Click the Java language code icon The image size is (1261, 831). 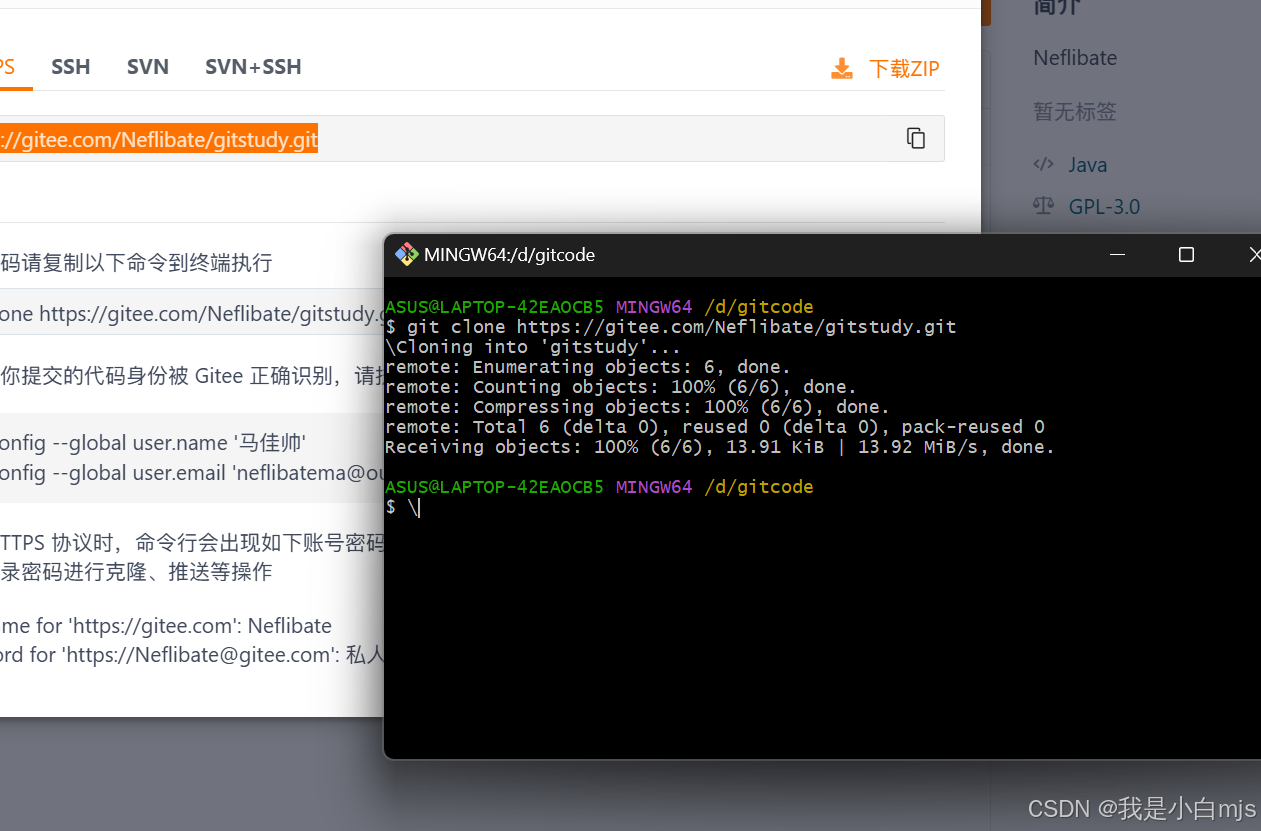[x=1043, y=164]
